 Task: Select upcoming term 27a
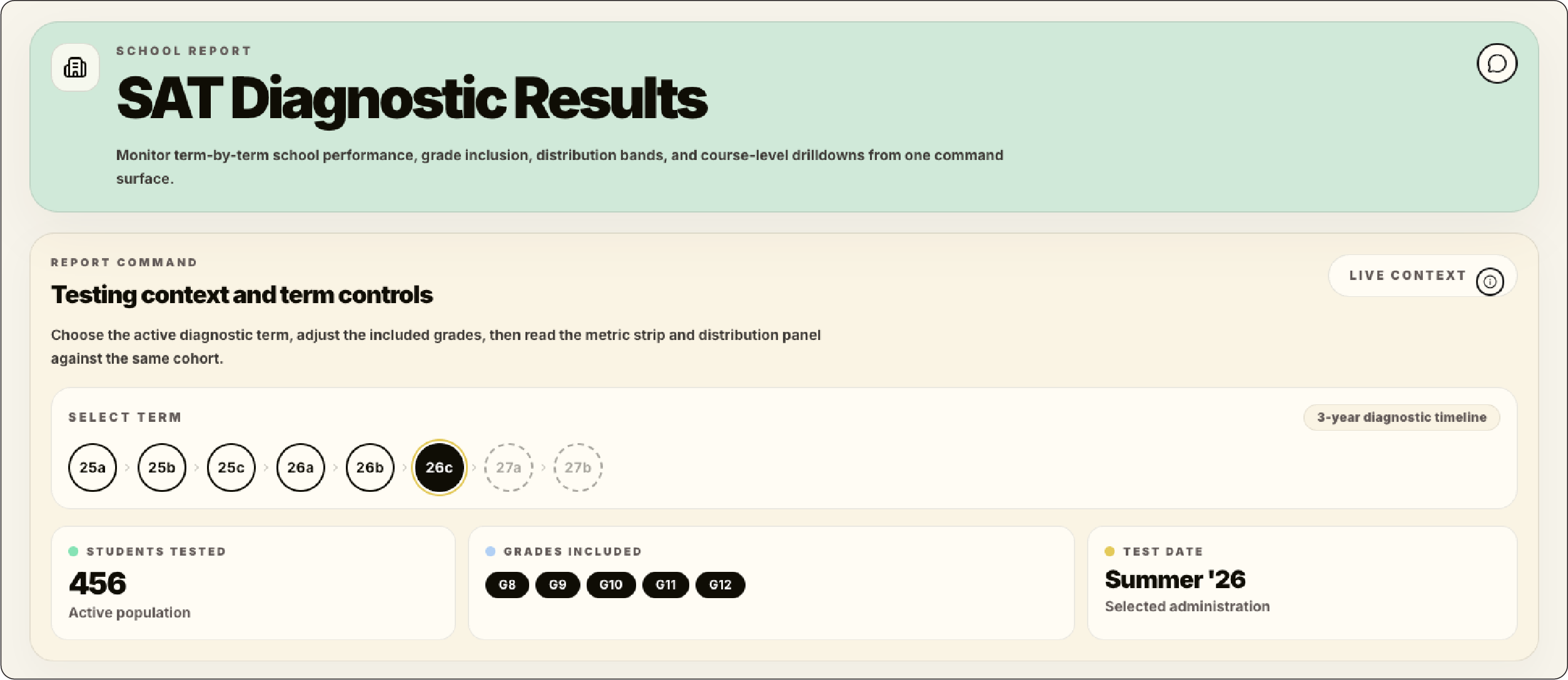(x=508, y=467)
